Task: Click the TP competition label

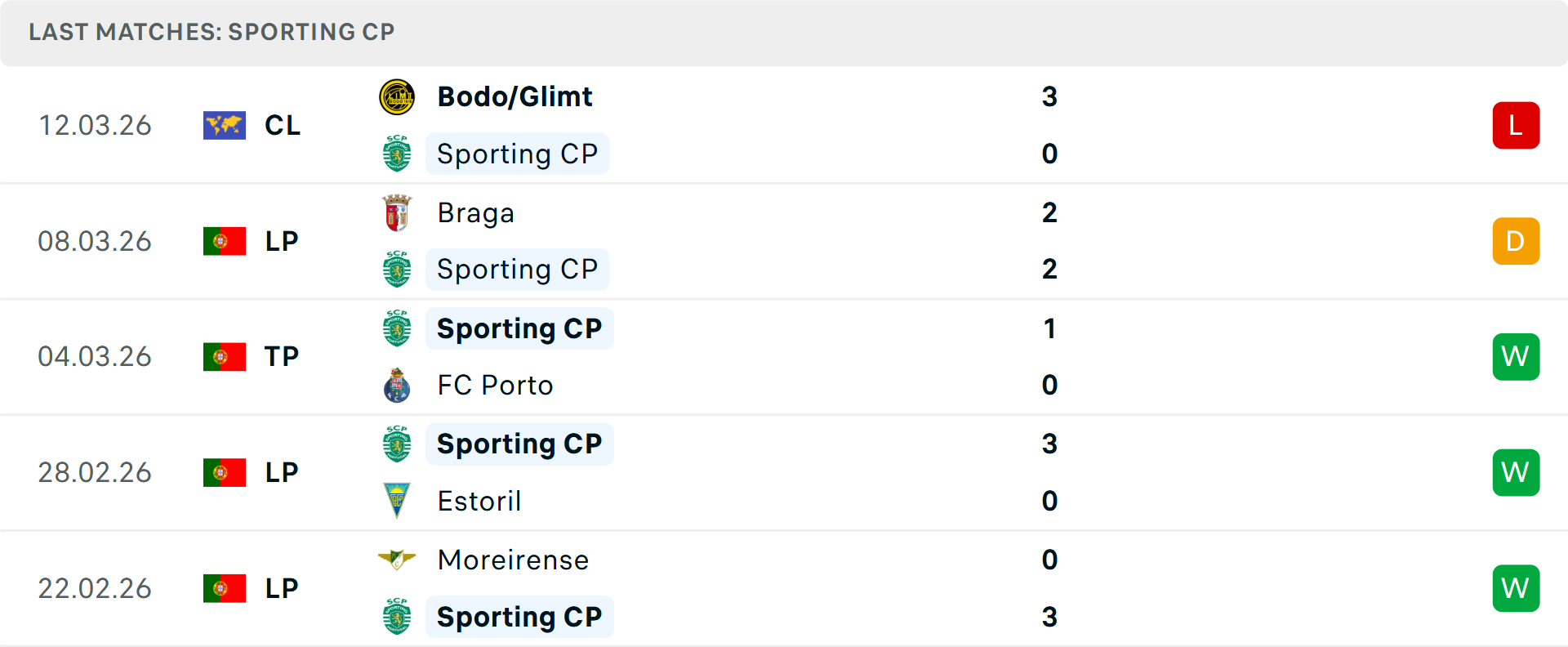Action: [x=282, y=357]
